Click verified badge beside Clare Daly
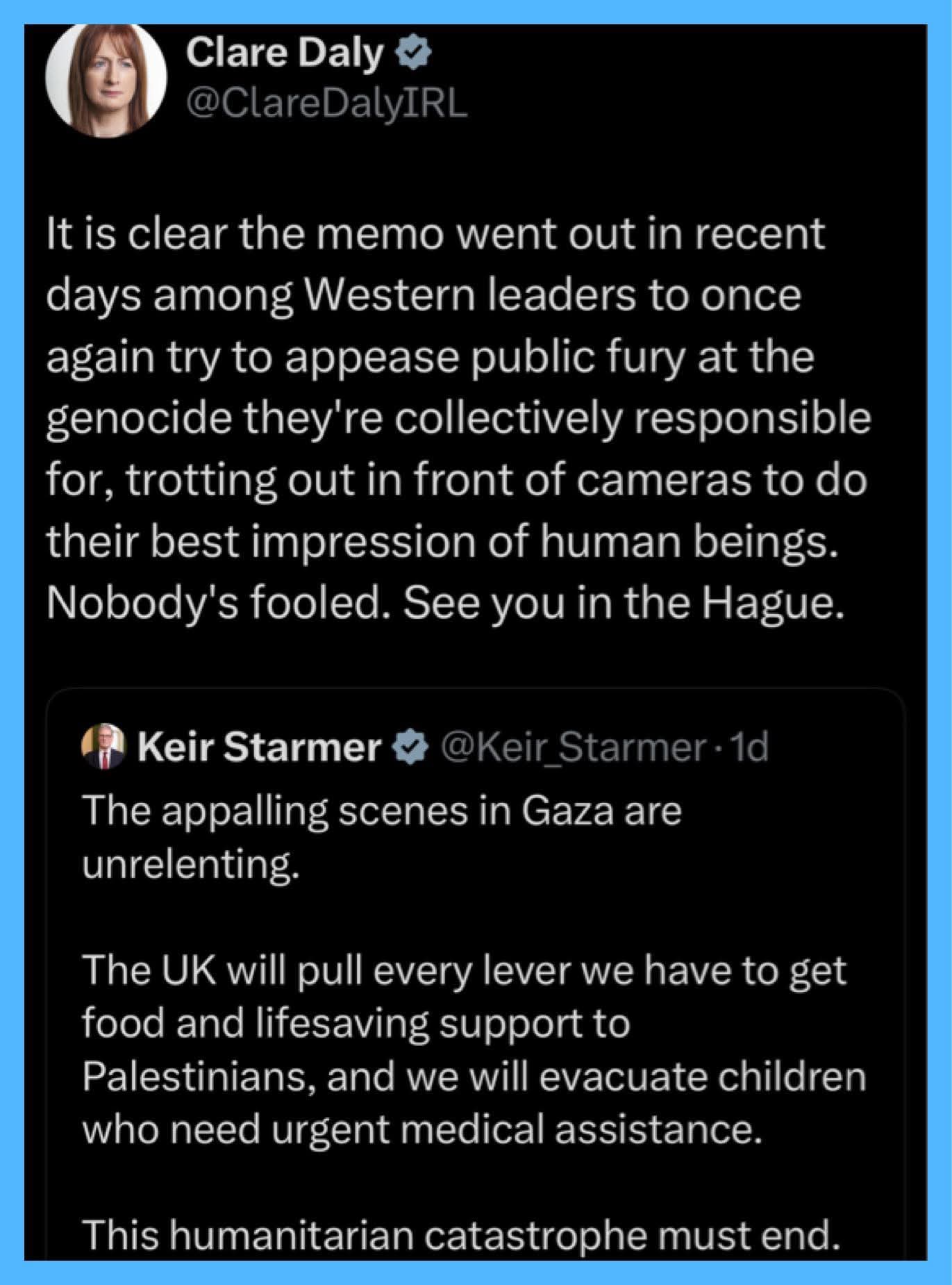 (x=415, y=54)
